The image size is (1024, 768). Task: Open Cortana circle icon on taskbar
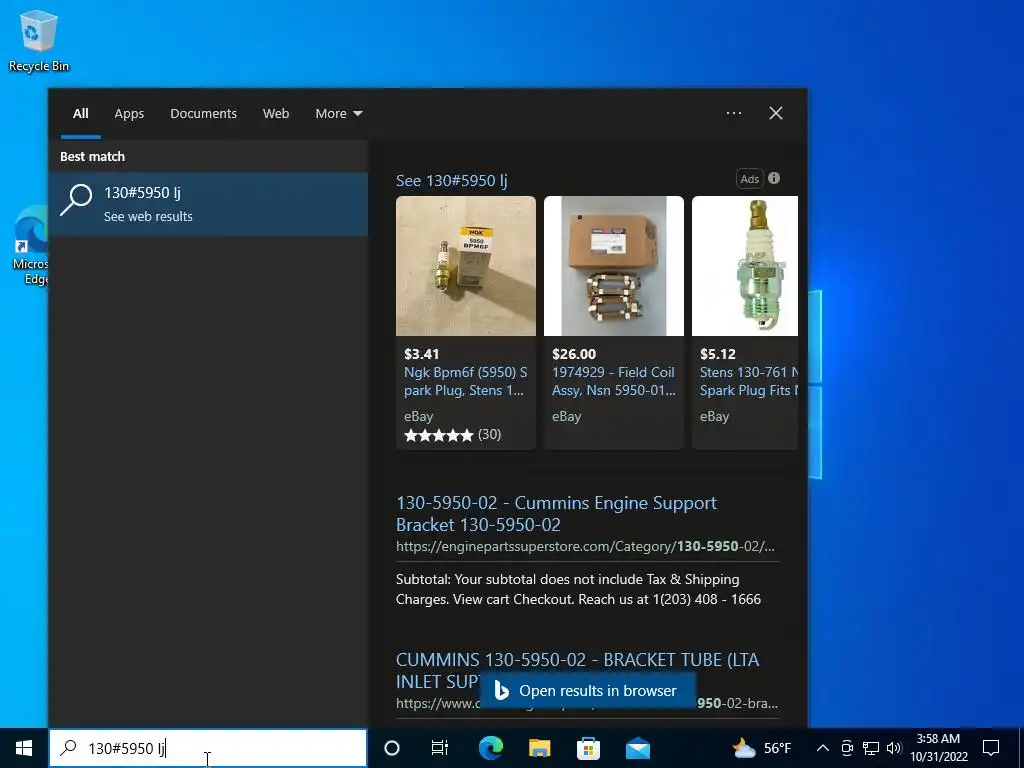392,748
